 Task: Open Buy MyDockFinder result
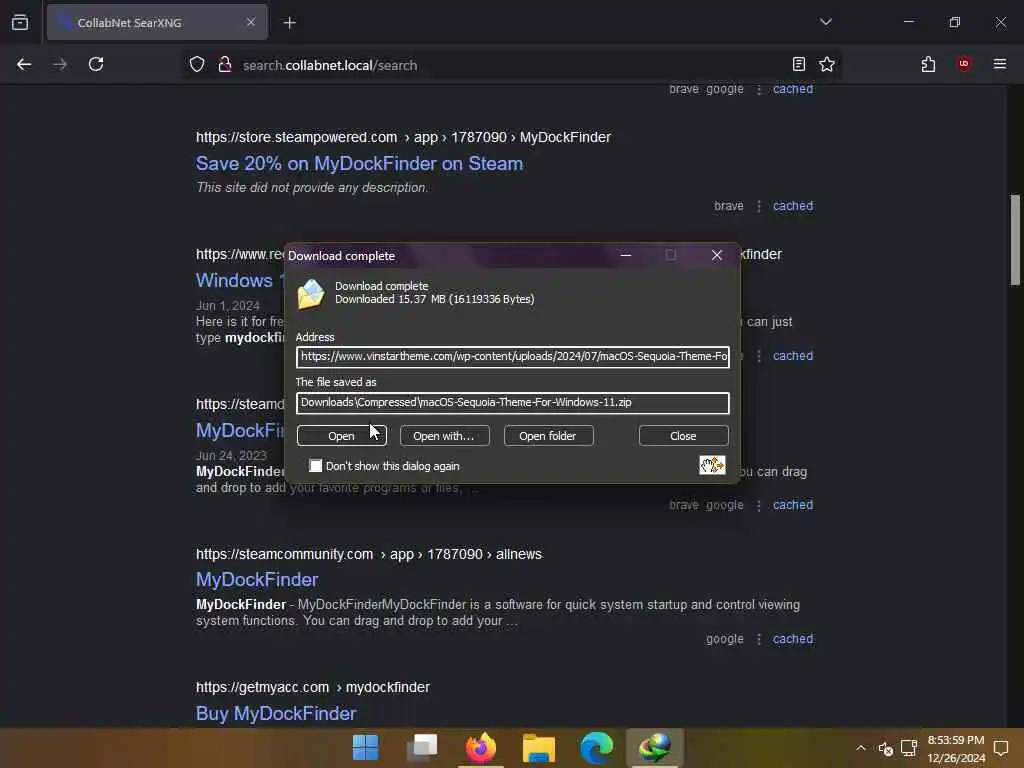(x=276, y=713)
